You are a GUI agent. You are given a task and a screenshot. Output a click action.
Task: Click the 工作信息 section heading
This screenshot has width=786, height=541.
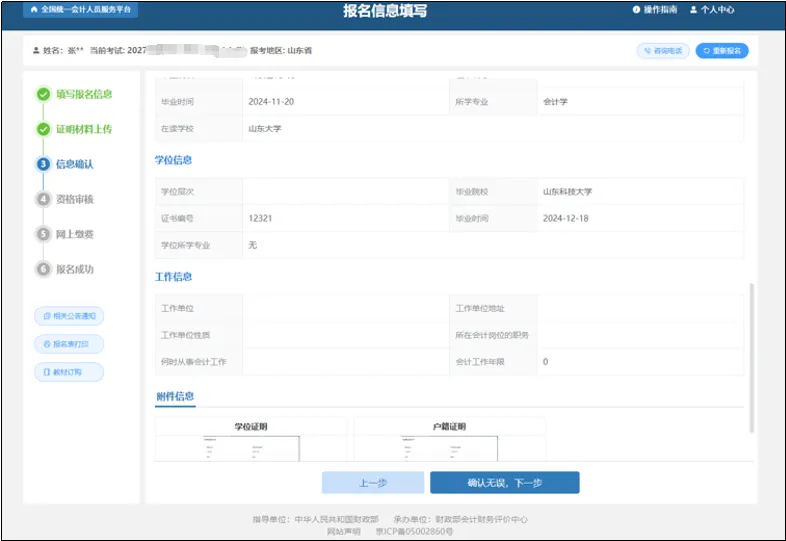[x=173, y=277]
